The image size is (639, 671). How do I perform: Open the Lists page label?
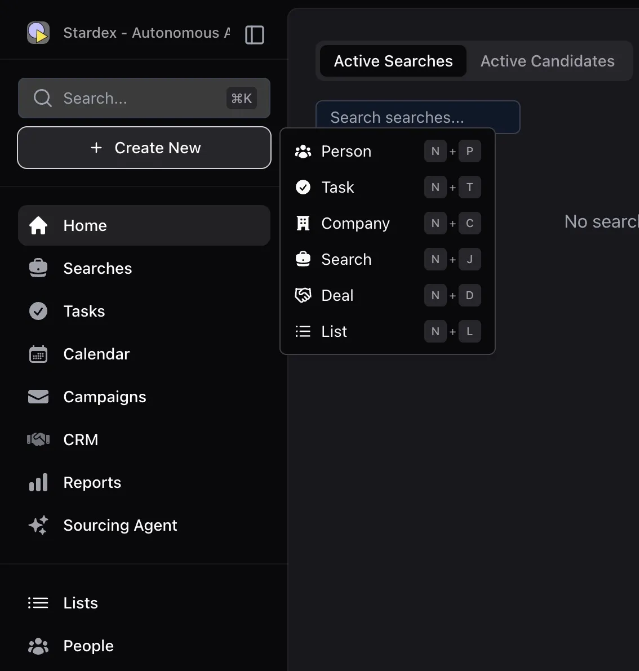coord(80,603)
